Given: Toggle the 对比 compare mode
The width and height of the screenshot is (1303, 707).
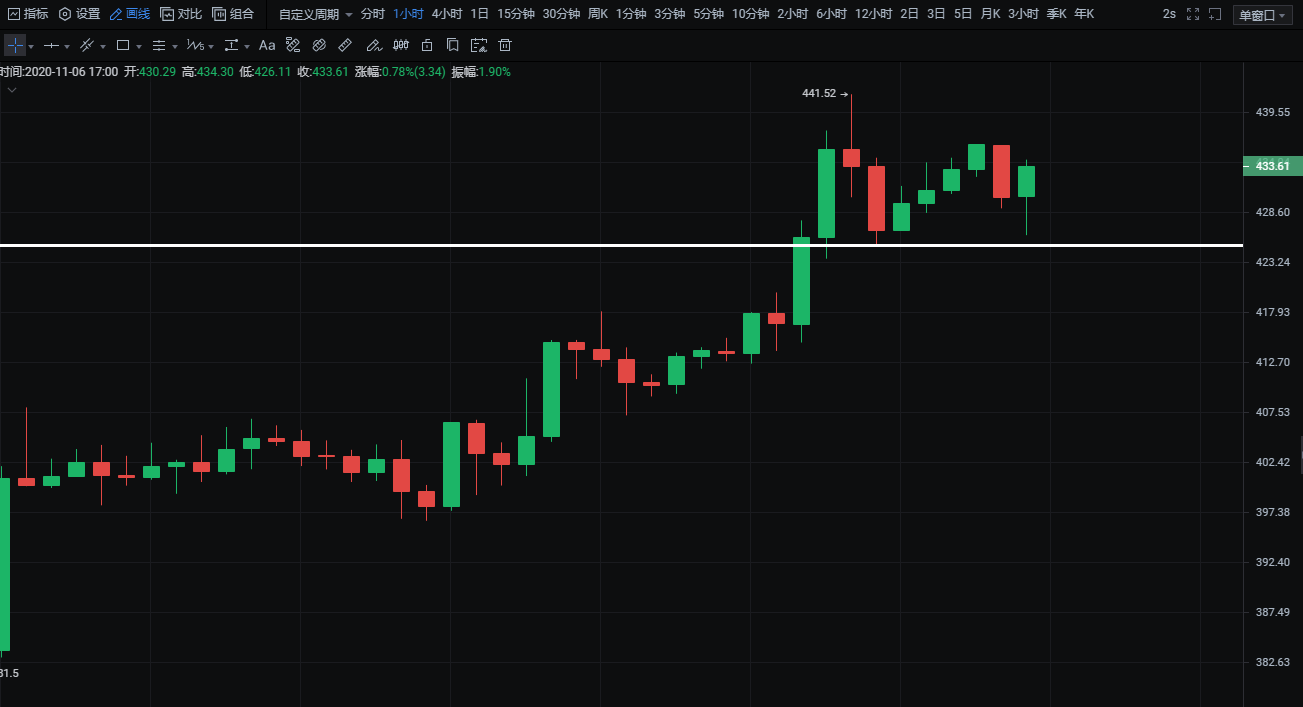Looking at the screenshot, I should pos(181,14).
